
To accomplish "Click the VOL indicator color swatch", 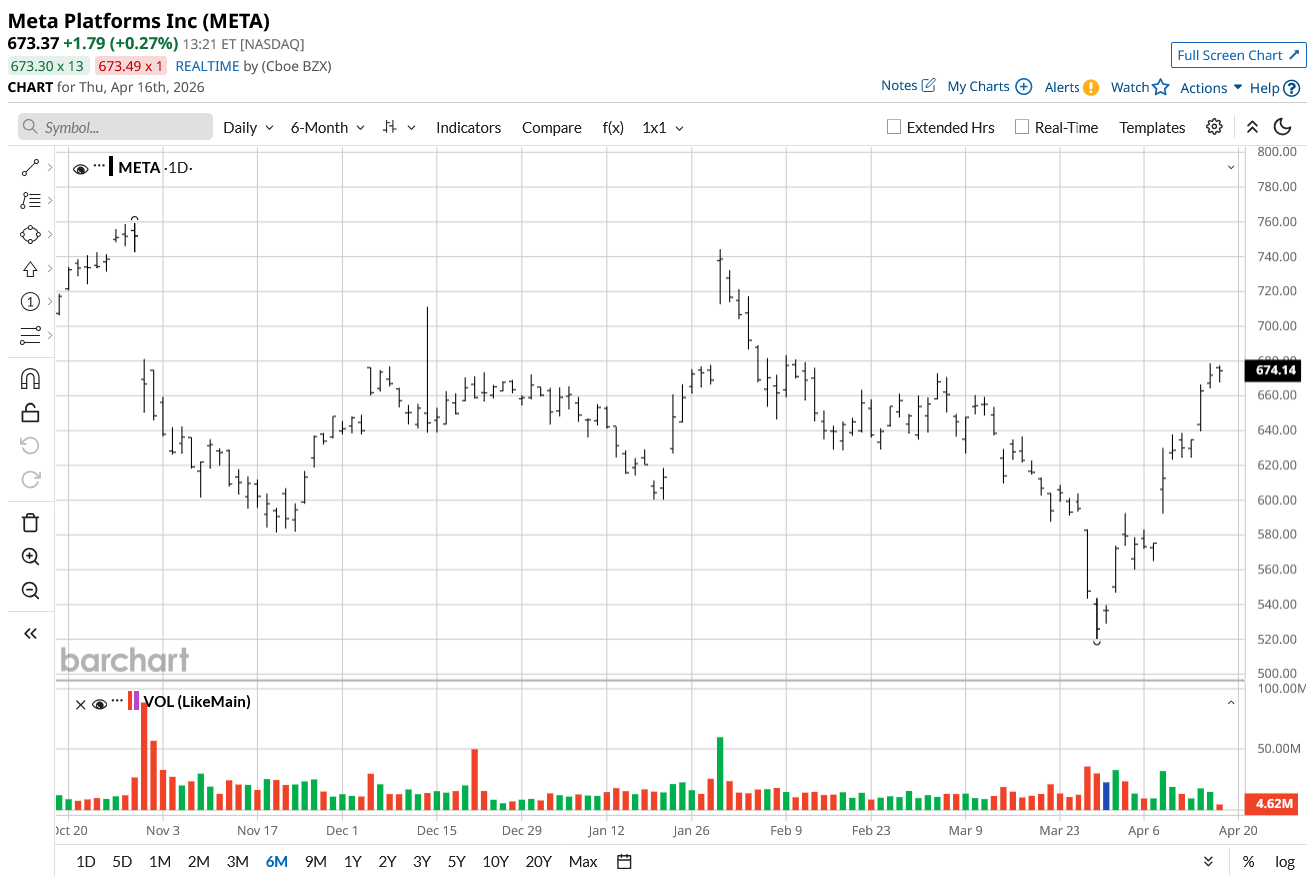I will 134,700.
